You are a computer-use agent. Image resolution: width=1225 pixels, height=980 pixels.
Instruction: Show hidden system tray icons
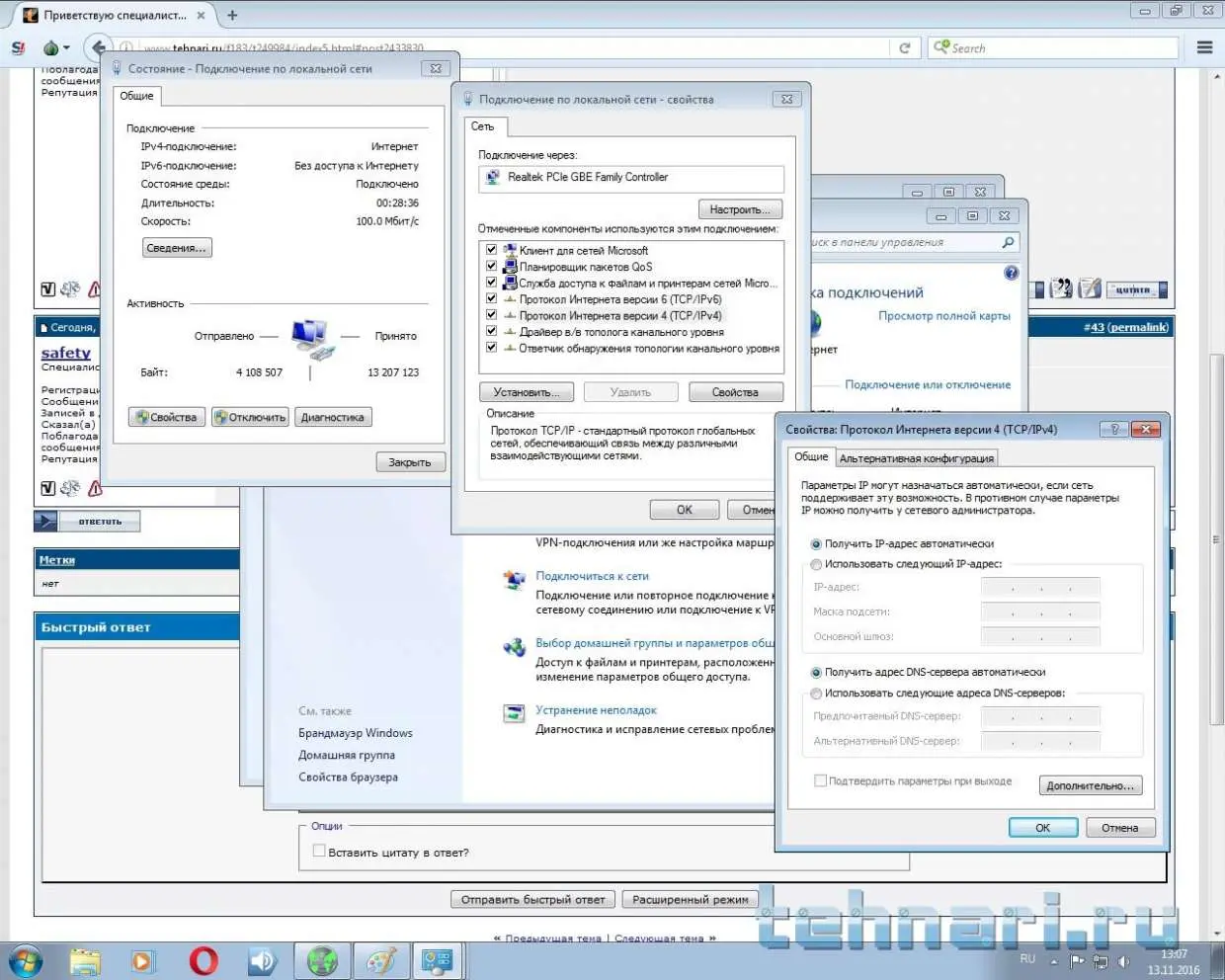coord(1053,961)
